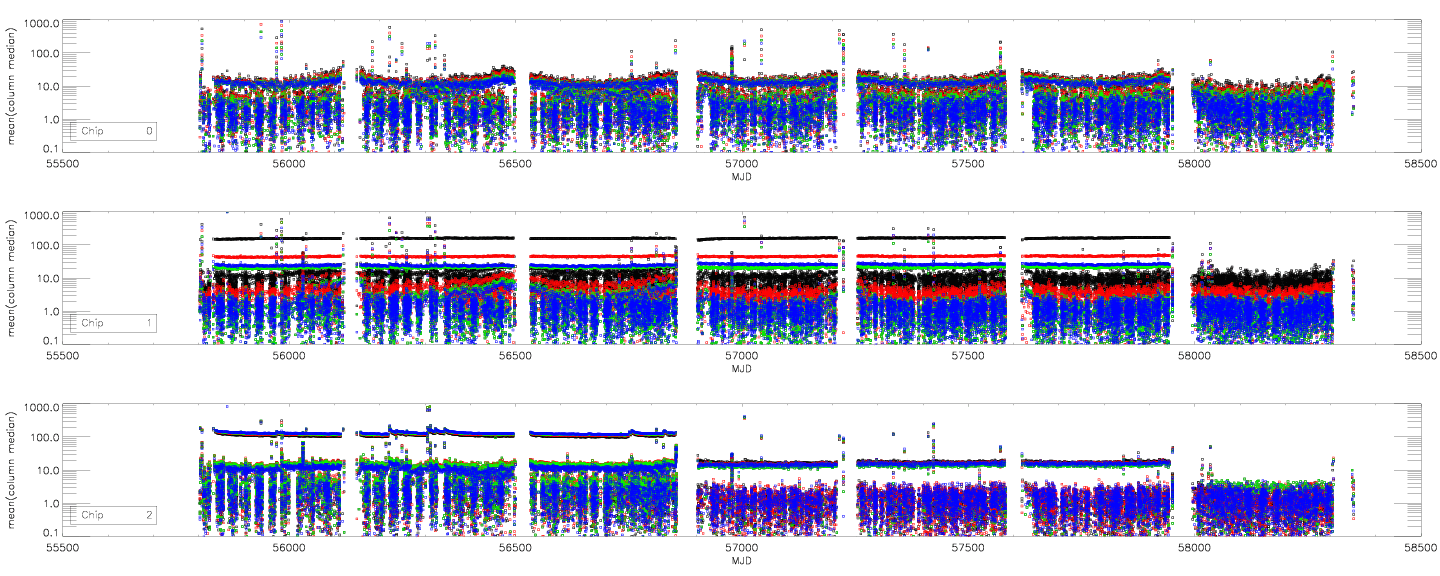Viewport: 1440px width, 576px height.
Task: Select the 57000 tick label in middle panel
Action: click(x=741, y=357)
